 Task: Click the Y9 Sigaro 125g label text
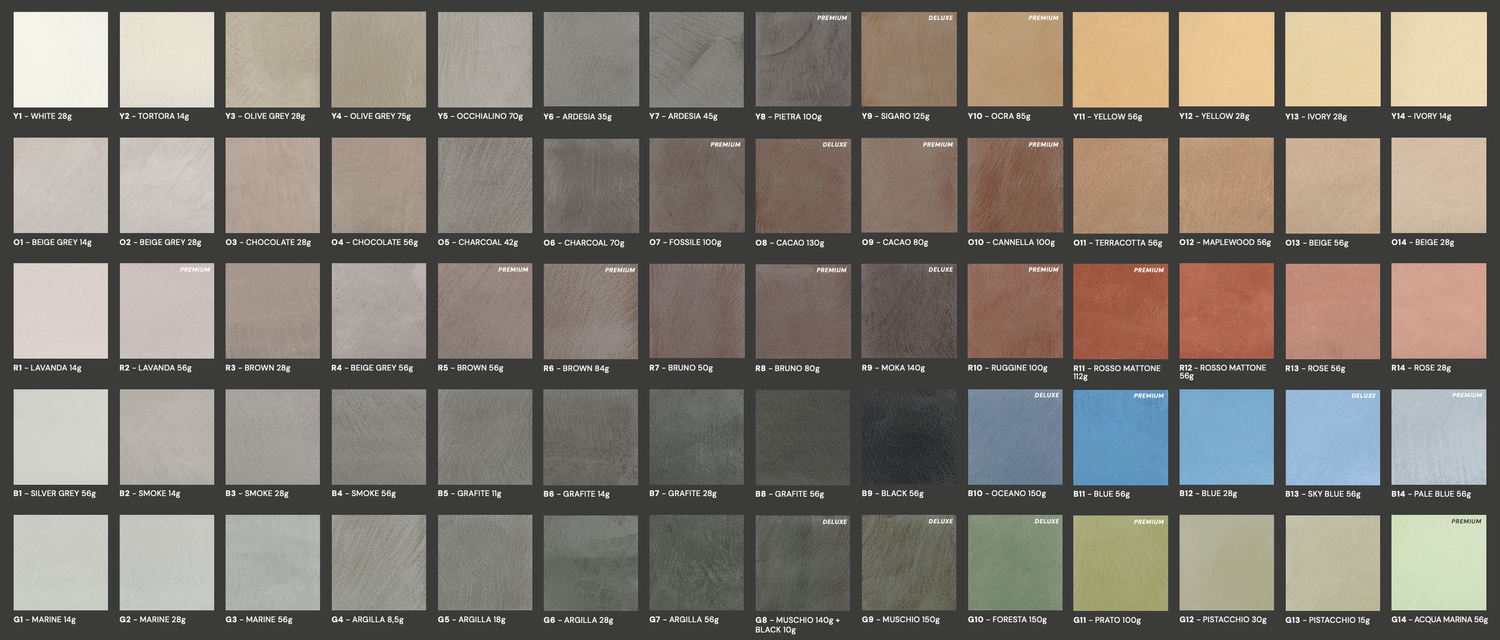tap(896, 117)
